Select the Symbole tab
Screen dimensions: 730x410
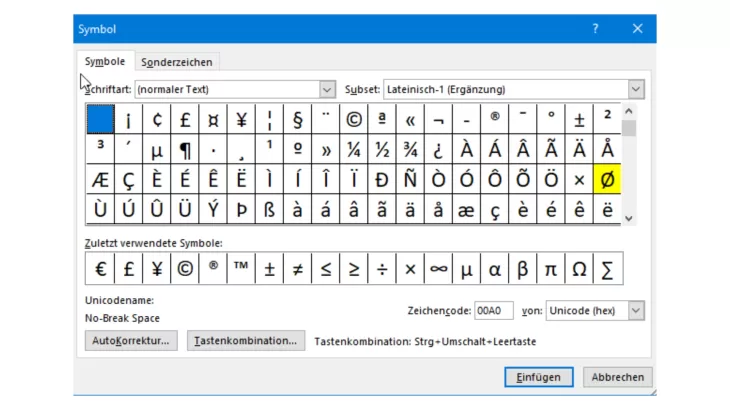point(105,62)
